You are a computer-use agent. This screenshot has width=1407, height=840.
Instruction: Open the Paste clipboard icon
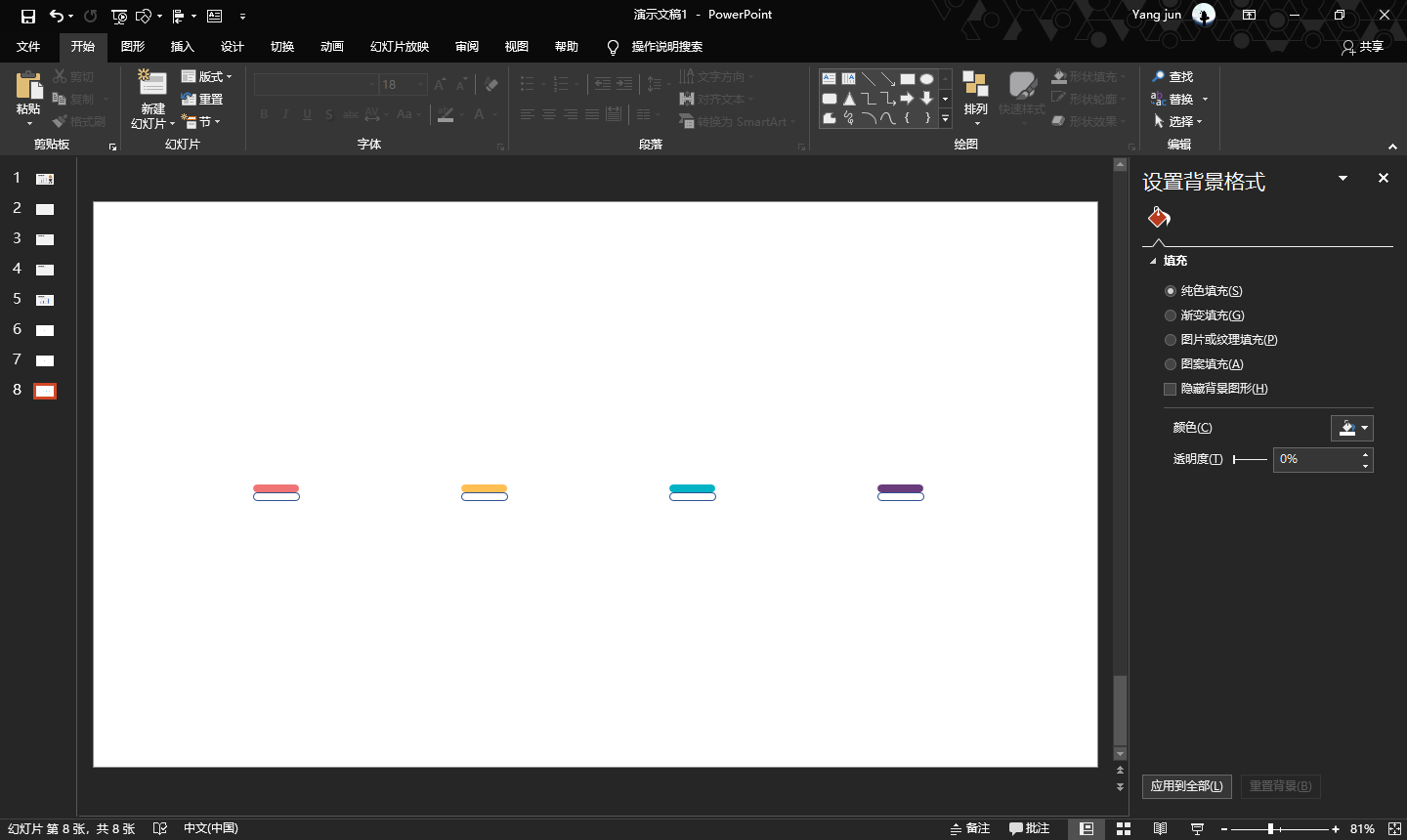[28, 86]
